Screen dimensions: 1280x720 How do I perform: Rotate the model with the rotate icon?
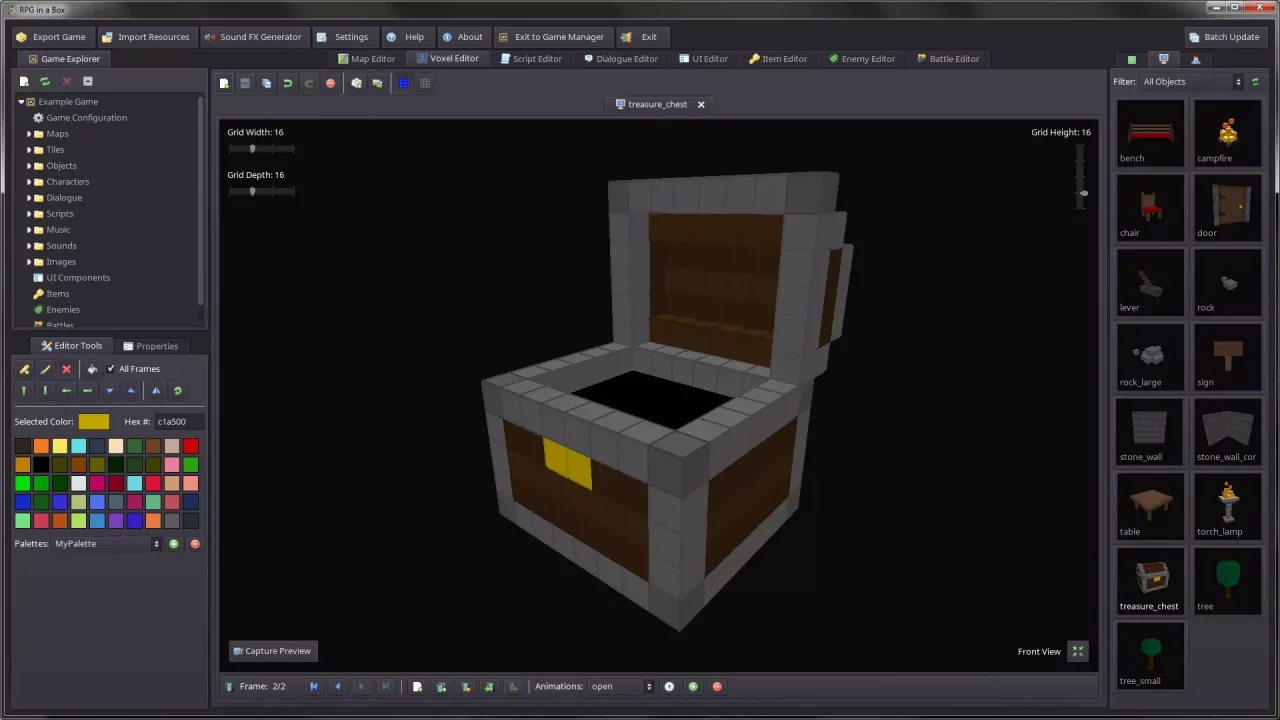177,390
